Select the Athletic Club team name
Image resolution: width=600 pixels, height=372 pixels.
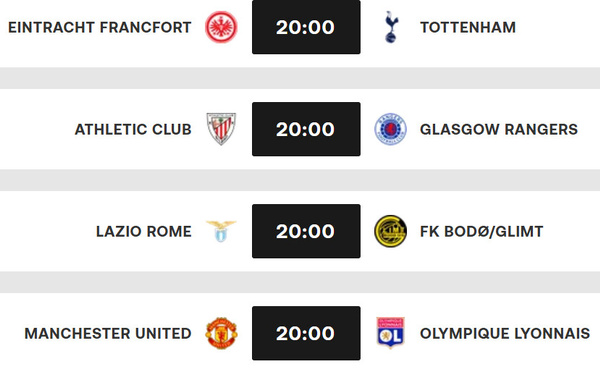tap(133, 129)
